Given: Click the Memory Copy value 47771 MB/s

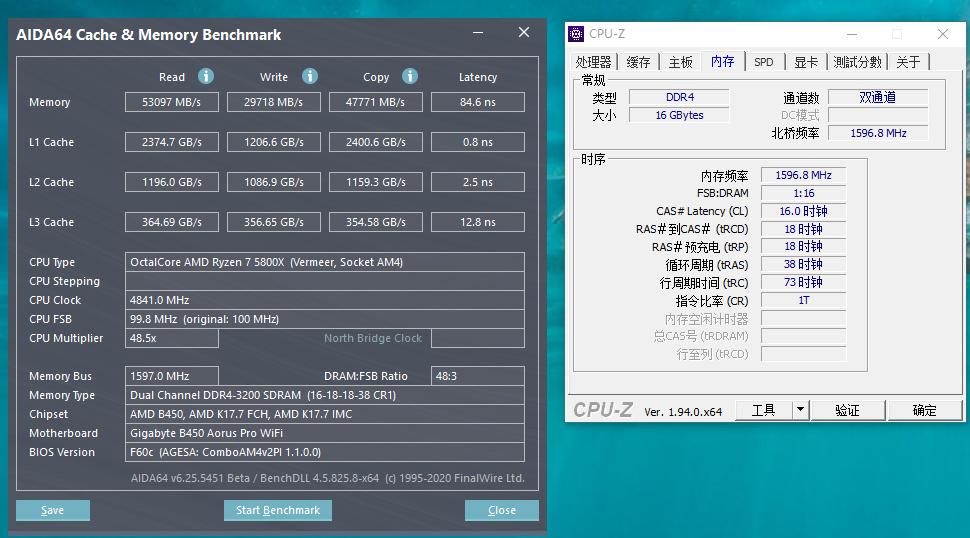Looking at the screenshot, I should tap(376, 102).
